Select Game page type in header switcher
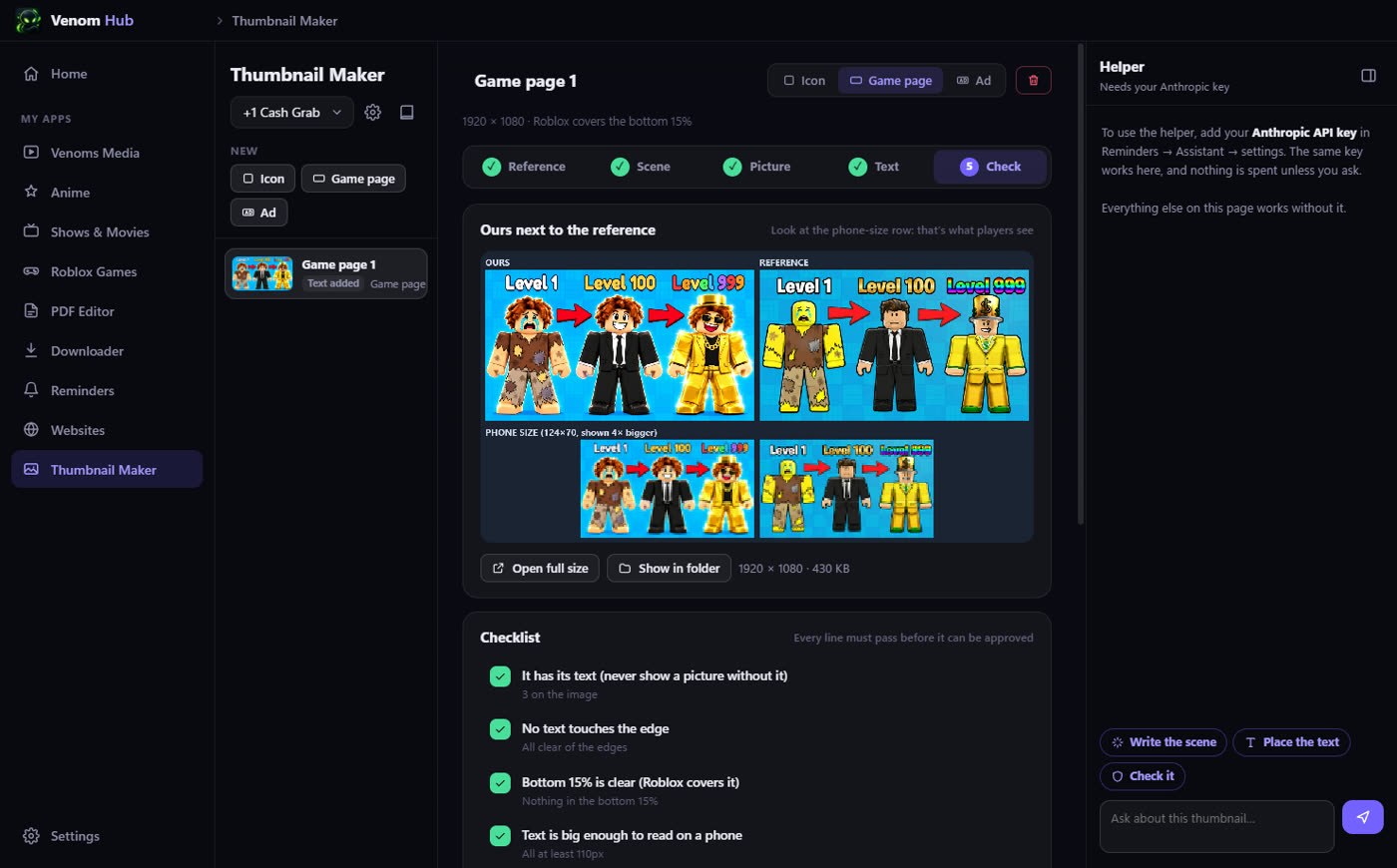 click(891, 81)
